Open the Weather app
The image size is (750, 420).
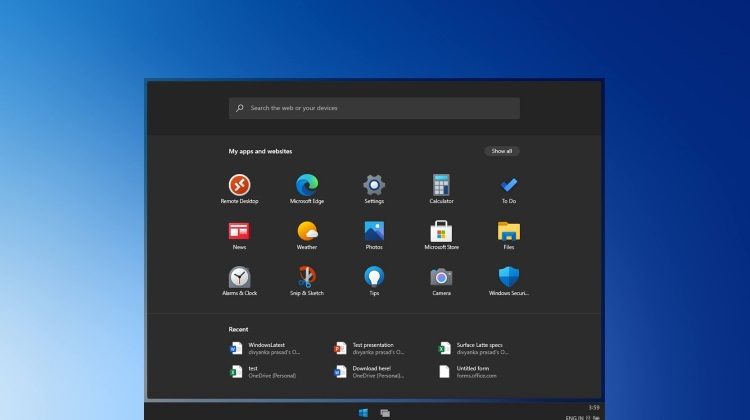click(307, 231)
